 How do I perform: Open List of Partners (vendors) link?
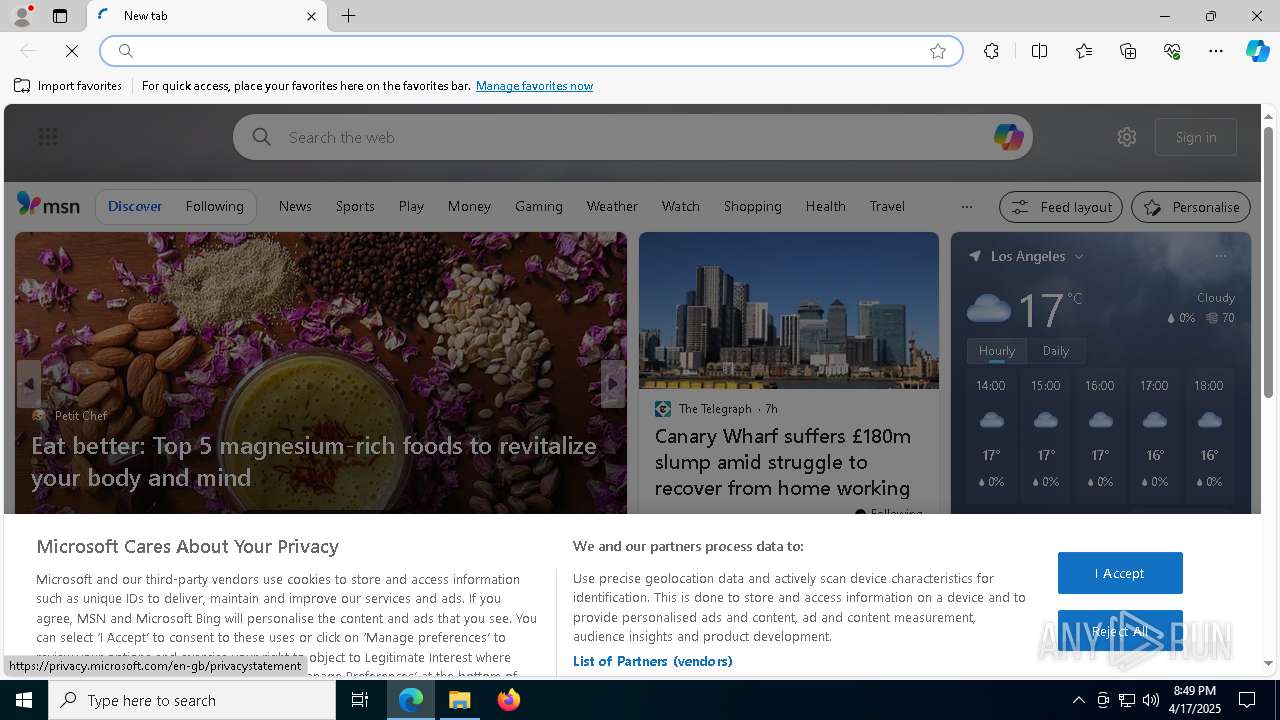pyautogui.click(x=652, y=661)
